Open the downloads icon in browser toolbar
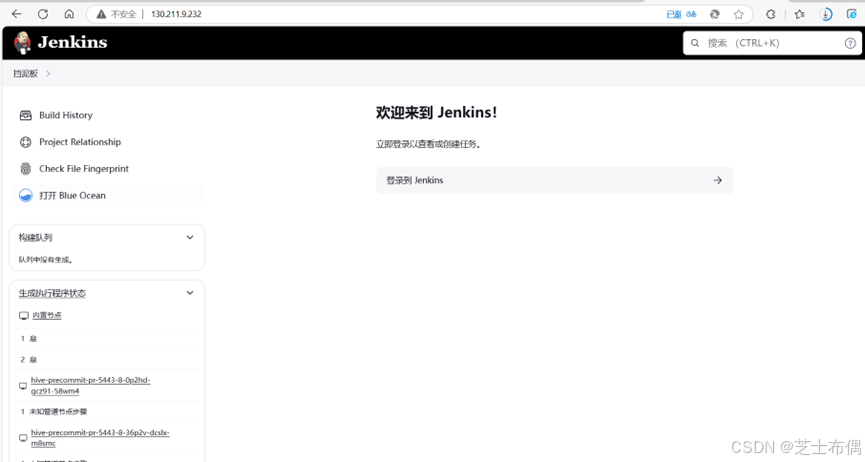 point(826,14)
